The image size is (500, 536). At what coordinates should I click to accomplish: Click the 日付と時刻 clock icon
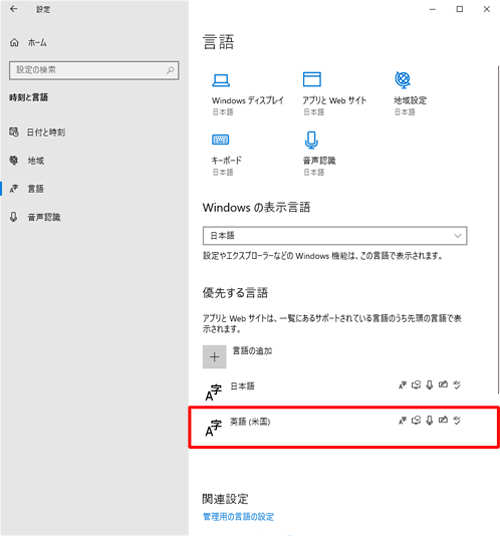pos(14,132)
